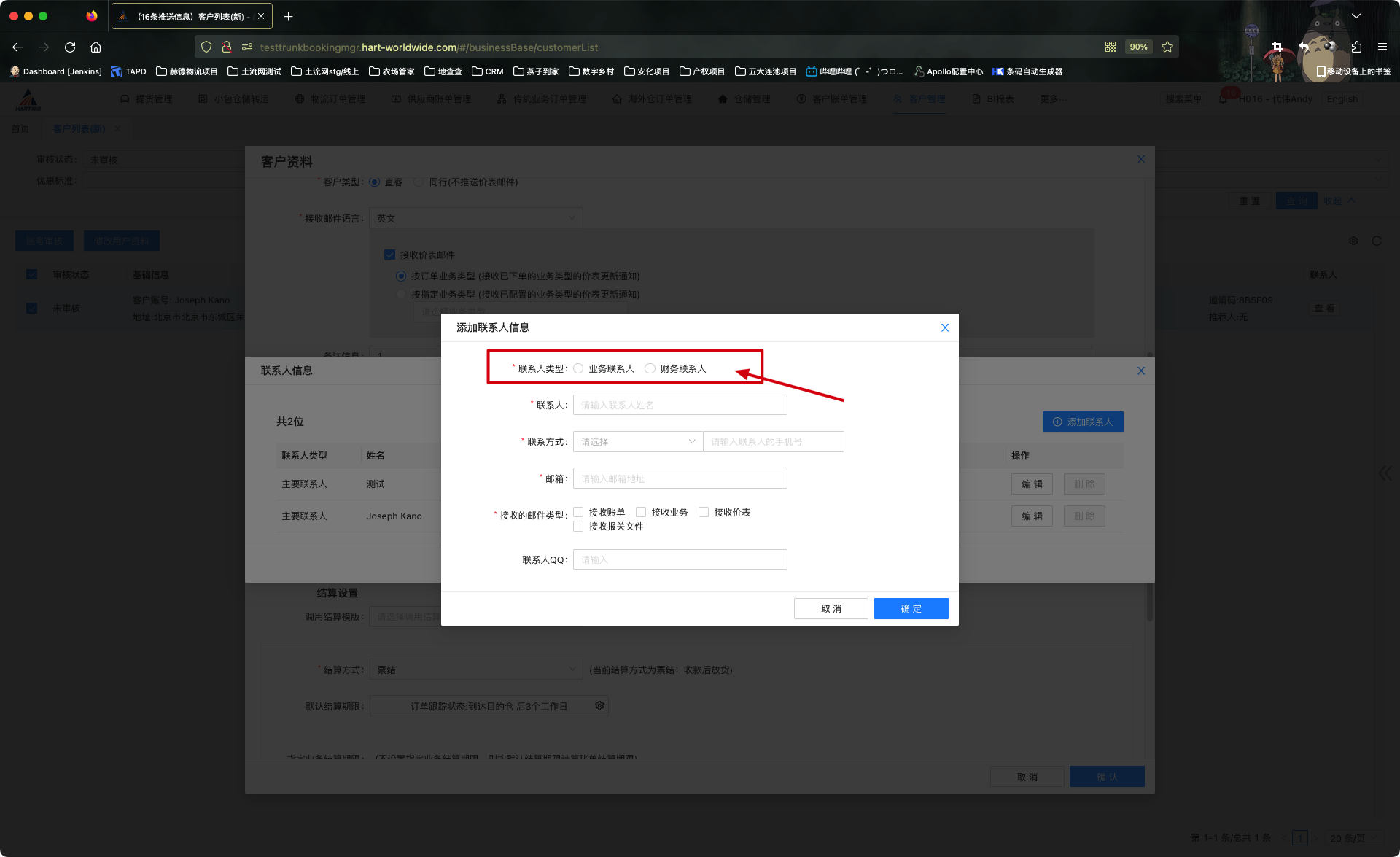Expand the browser tab list chevron
Screen dimensions: 1400x857
(1356, 16)
